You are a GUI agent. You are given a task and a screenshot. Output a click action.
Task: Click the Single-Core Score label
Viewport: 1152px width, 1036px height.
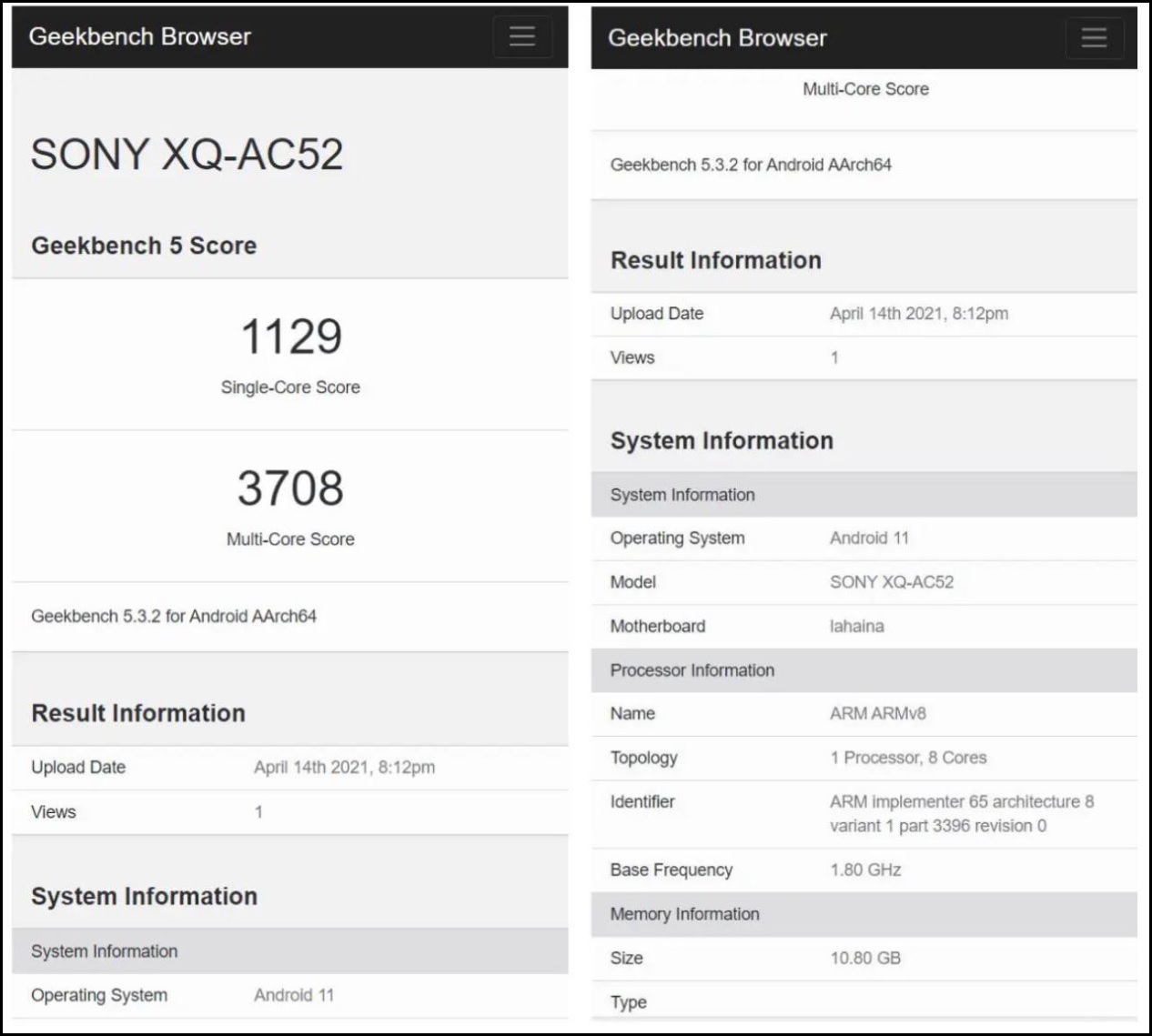(x=290, y=387)
